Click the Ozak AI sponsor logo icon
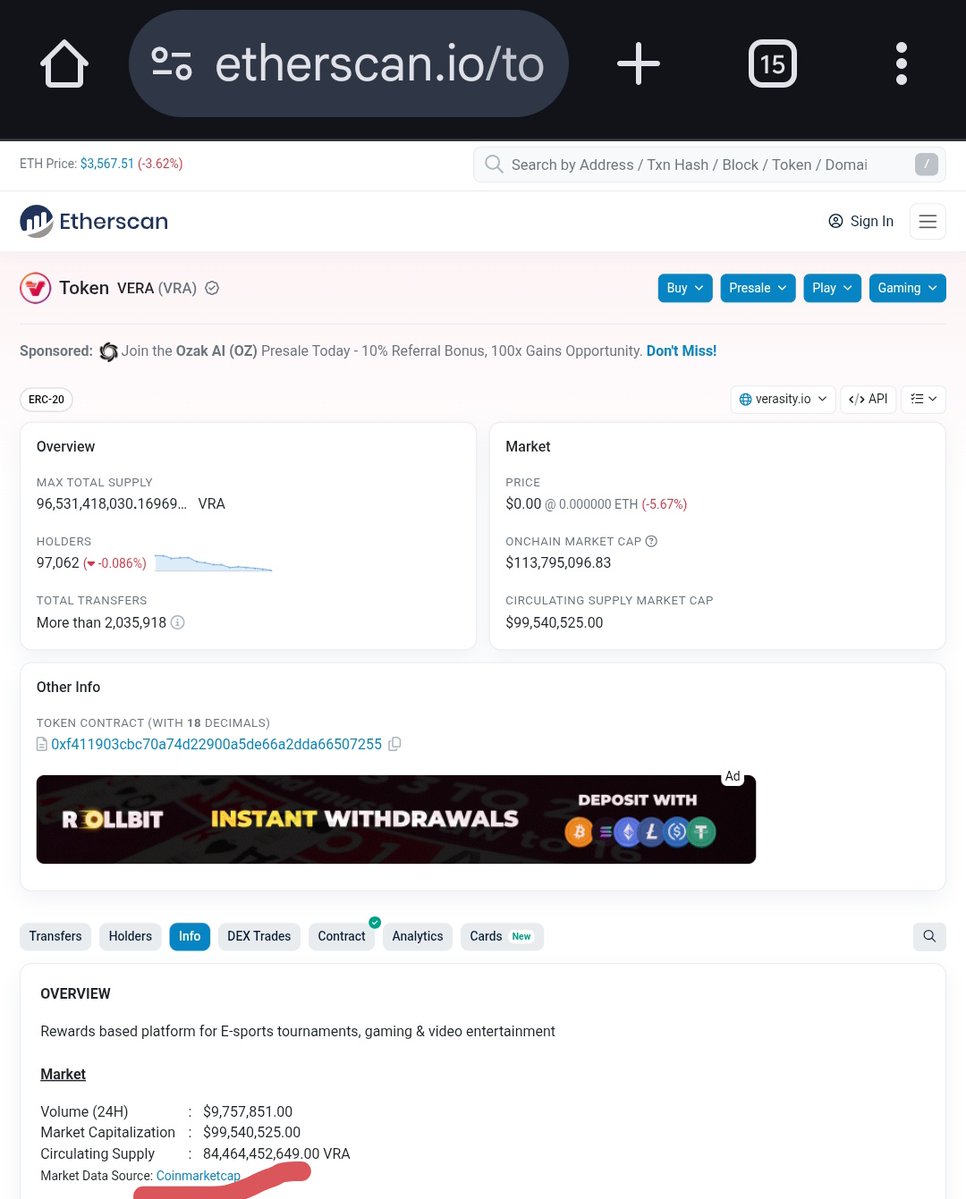Image resolution: width=966 pixels, height=1199 pixels. click(109, 351)
